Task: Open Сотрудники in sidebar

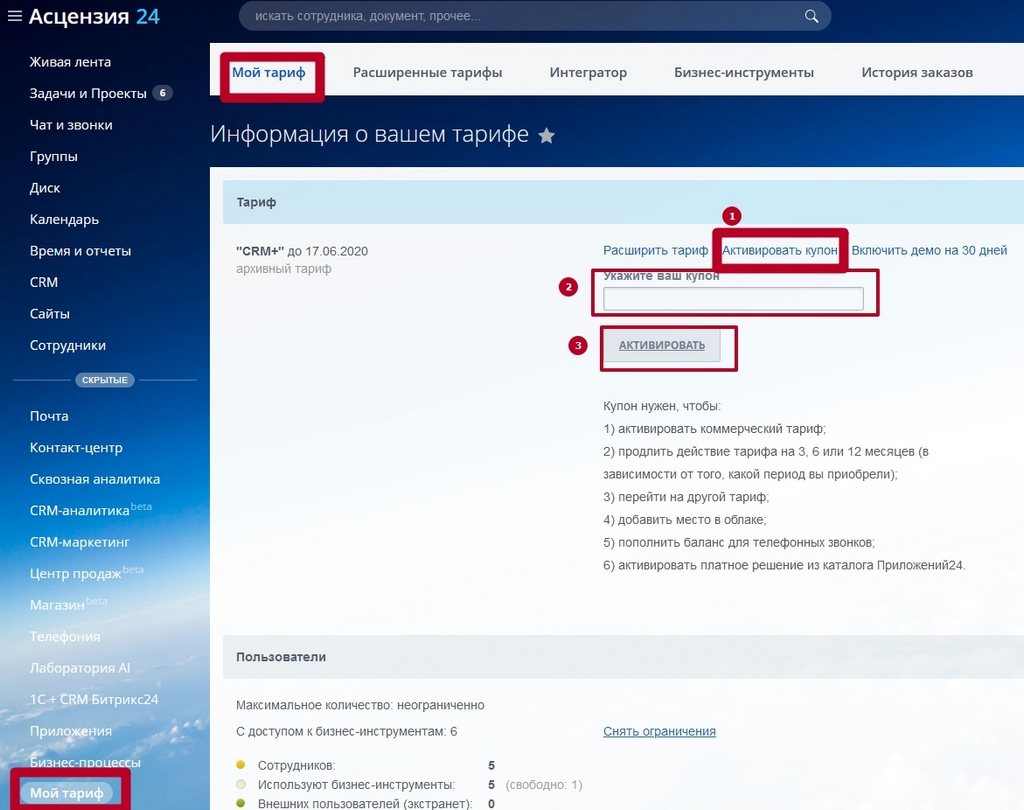Action: point(67,346)
